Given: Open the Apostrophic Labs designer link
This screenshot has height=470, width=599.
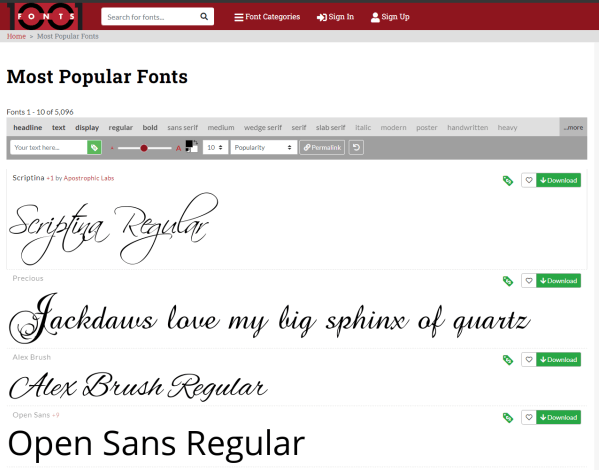Looking at the screenshot, I should click(89, 178).
